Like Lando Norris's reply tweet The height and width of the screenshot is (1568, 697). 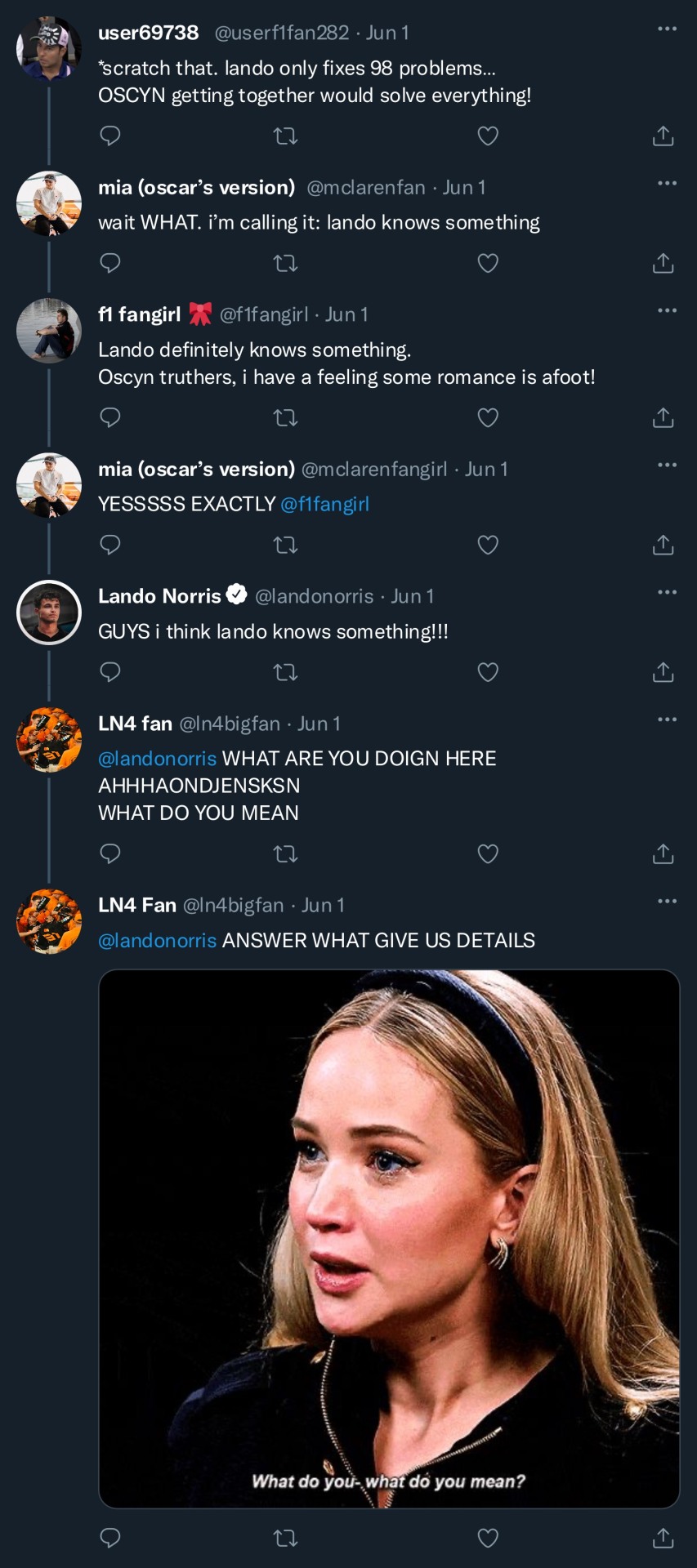point(488,672)
